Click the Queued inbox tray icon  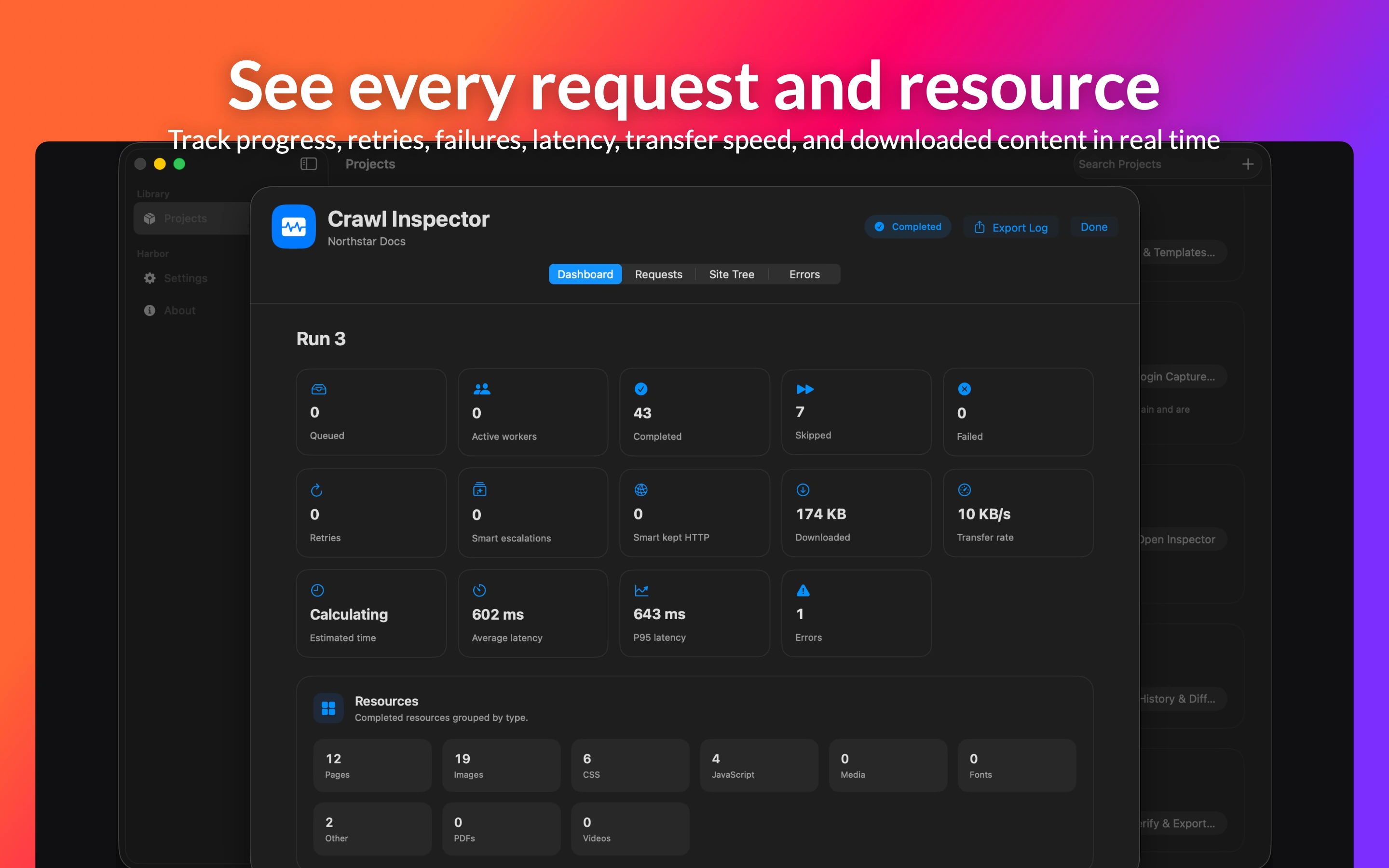tap(318, 389)
